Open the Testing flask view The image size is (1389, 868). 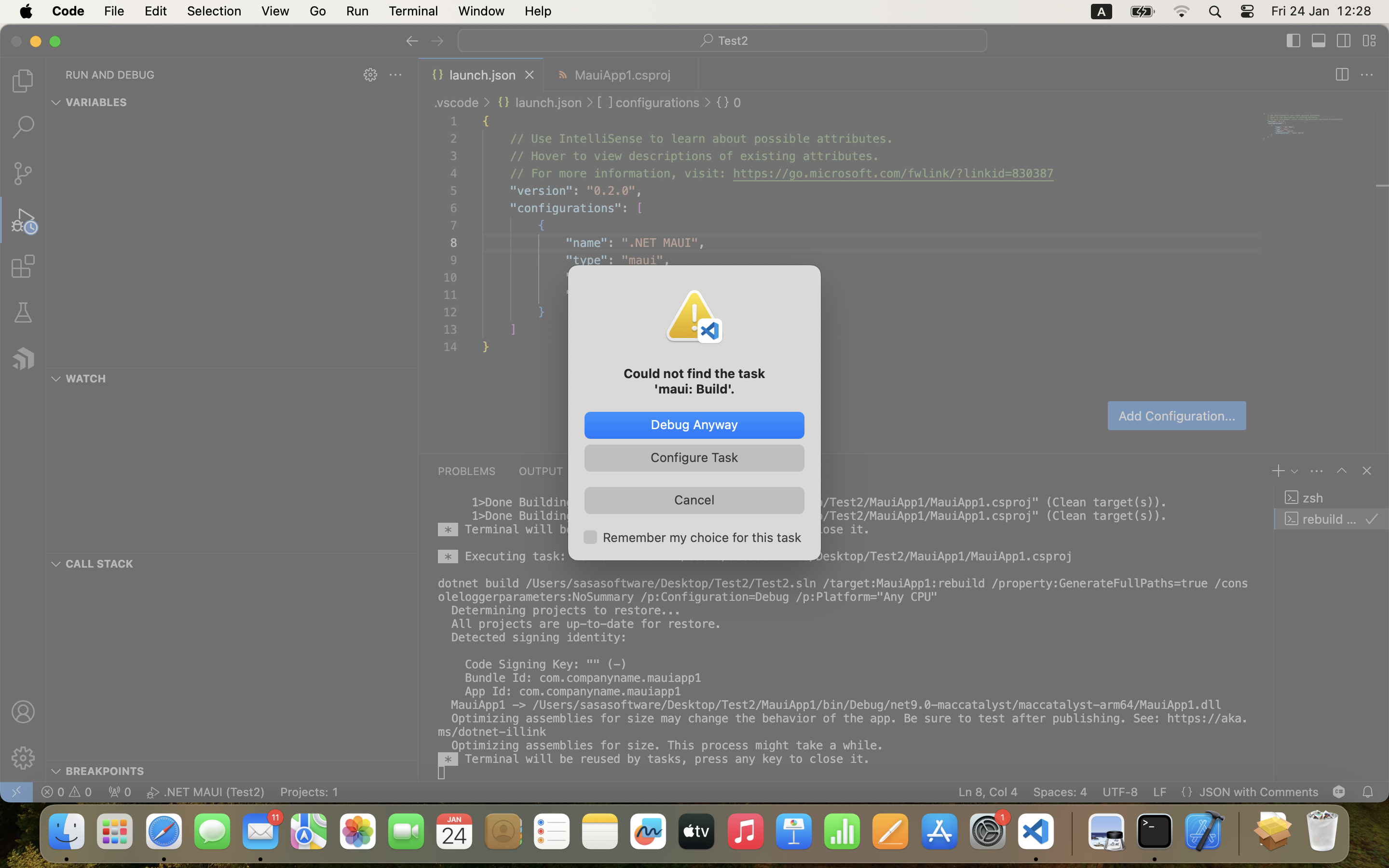pyautogui.click(x=23, y=313)
